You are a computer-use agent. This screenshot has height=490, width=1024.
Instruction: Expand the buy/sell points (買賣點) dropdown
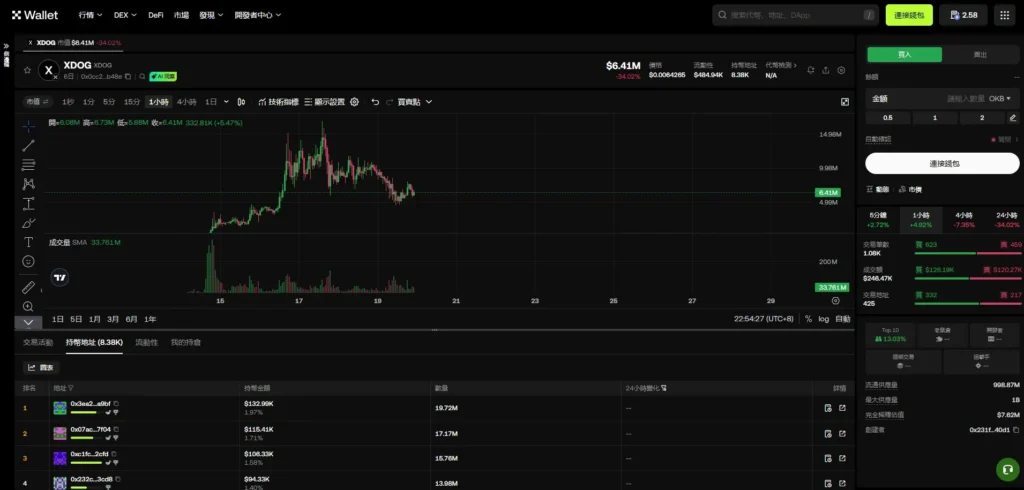414,102
